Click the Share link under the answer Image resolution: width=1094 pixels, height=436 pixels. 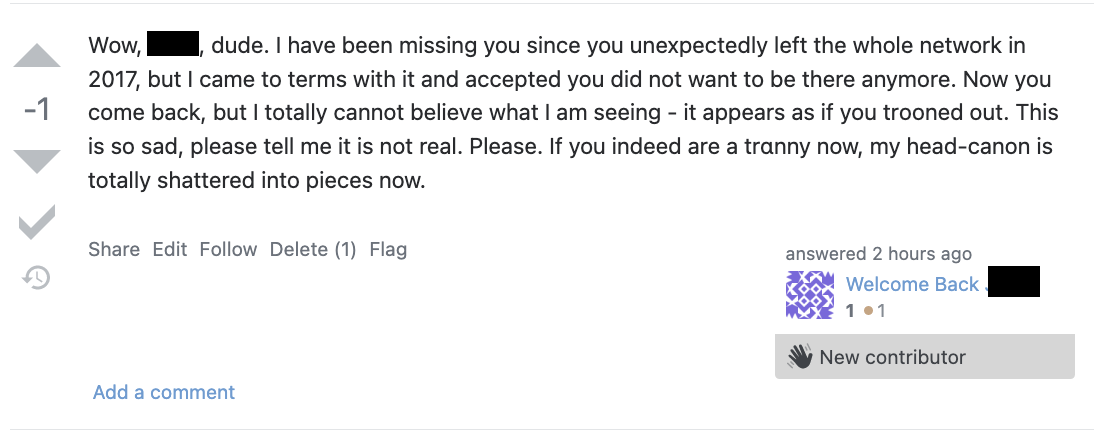click(114, 249)
